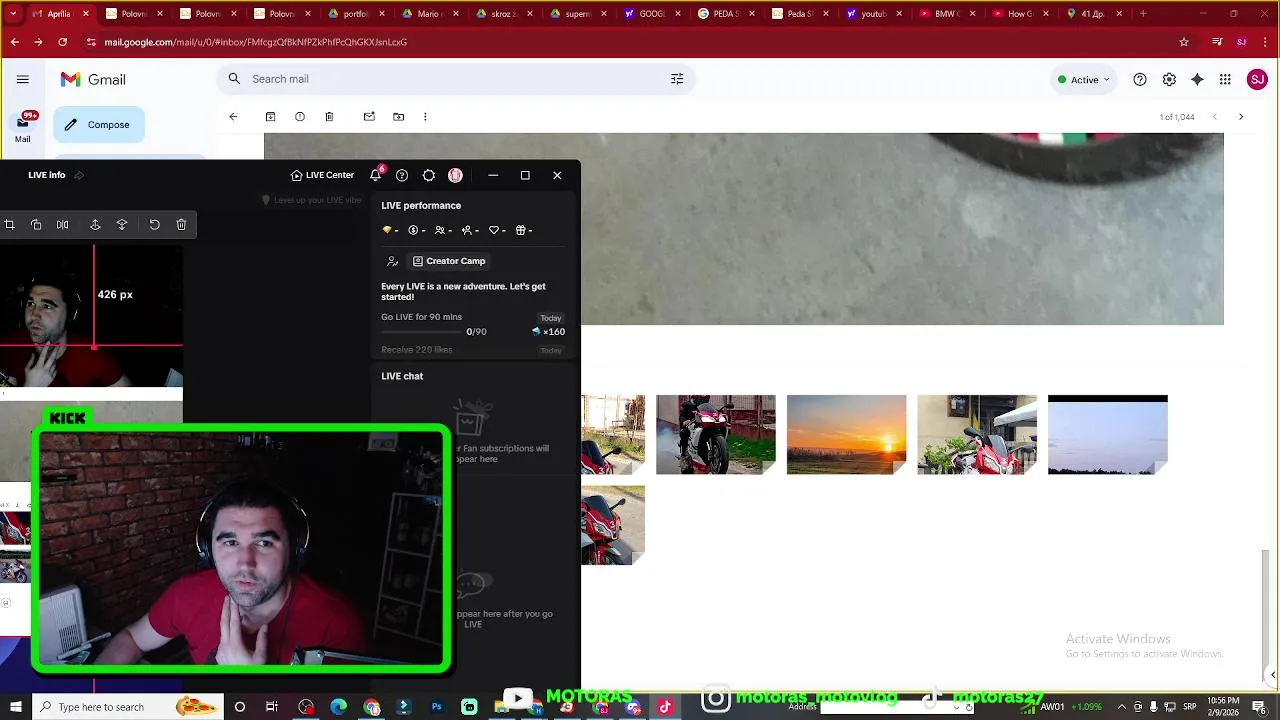Move the source layer down

(122, 225)
